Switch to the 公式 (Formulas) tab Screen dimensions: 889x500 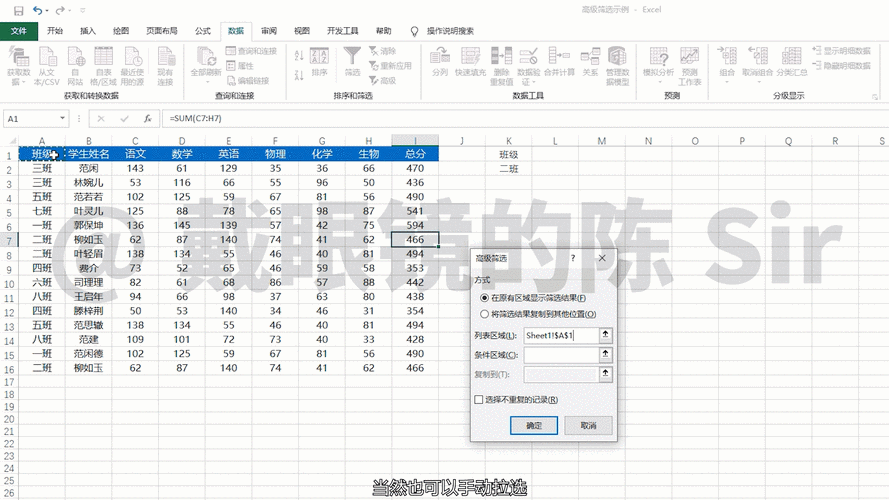pyautogui.click(x=202, y=31)
